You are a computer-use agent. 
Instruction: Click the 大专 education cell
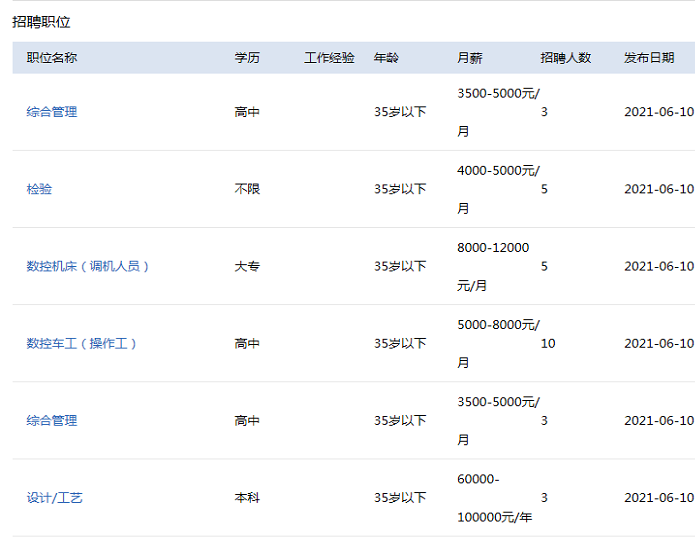tap(247, 266)
